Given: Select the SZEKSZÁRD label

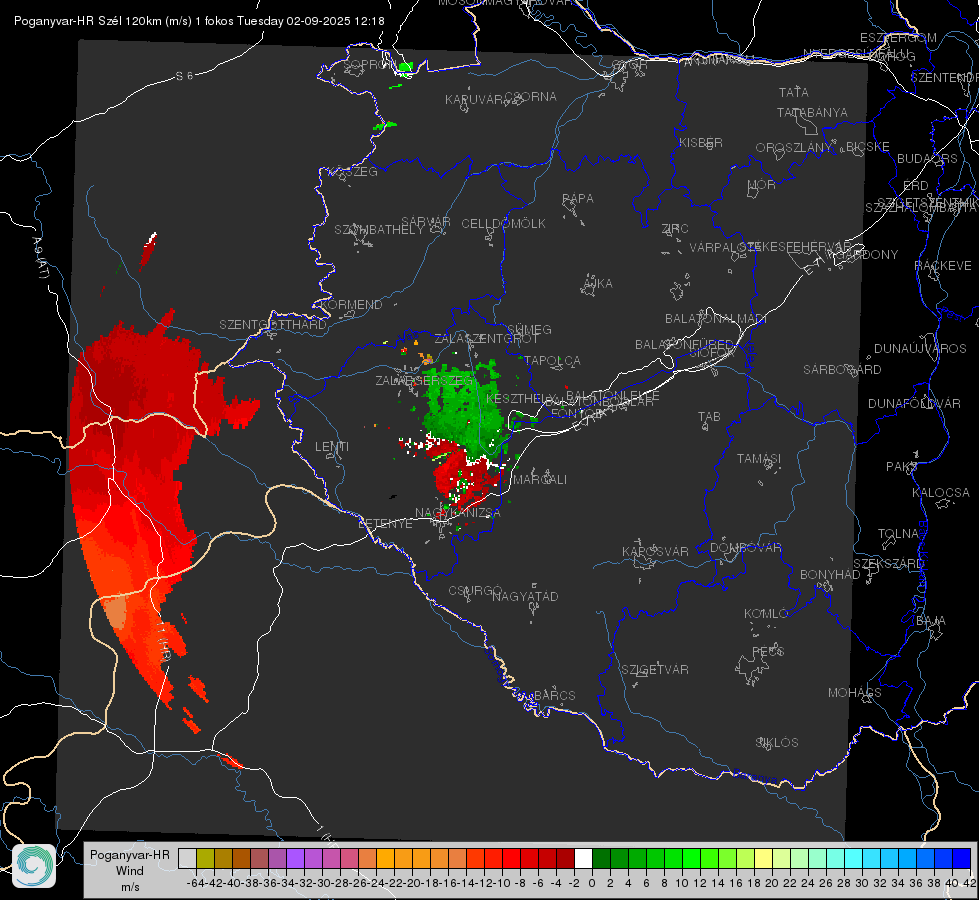Looking at the screenshot, I should pyautogui.click(x=888, y=564).
